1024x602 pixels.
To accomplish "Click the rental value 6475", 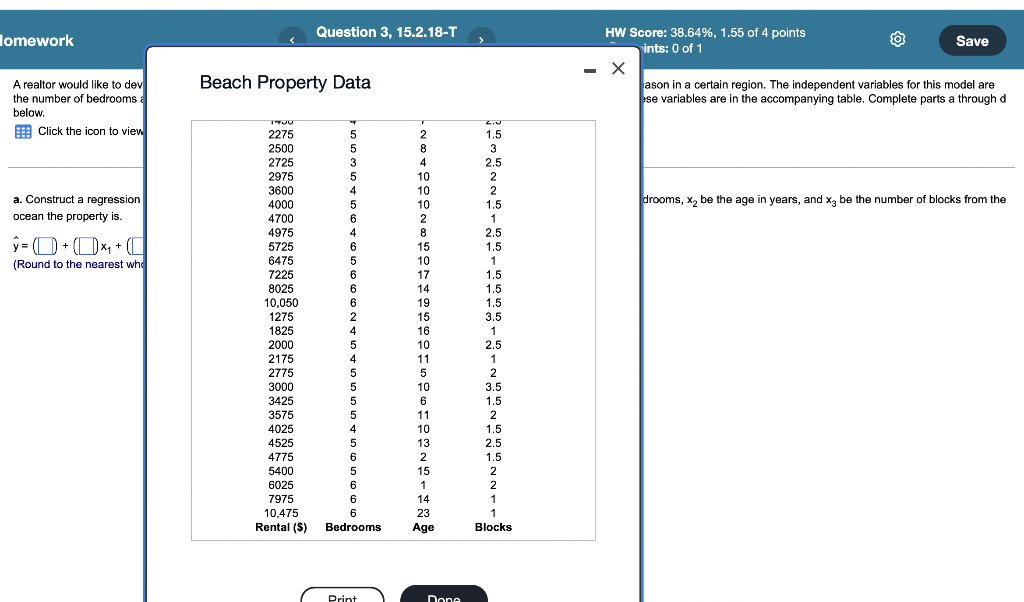I will tap(281, 261).
